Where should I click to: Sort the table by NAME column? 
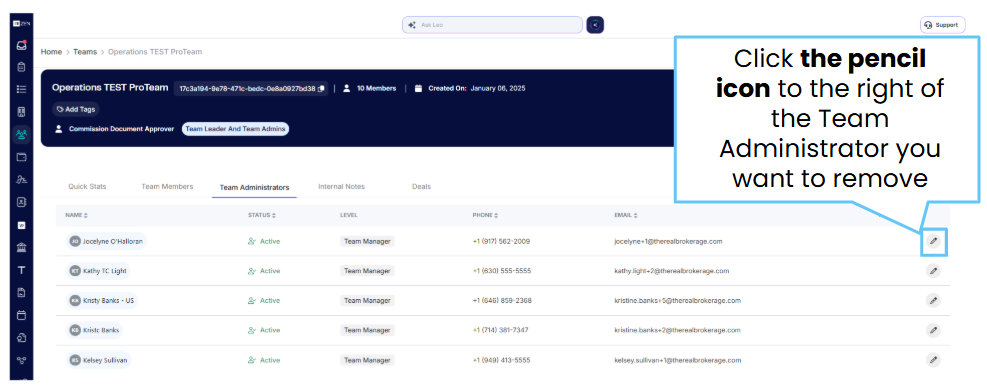[x=76, y=215]
